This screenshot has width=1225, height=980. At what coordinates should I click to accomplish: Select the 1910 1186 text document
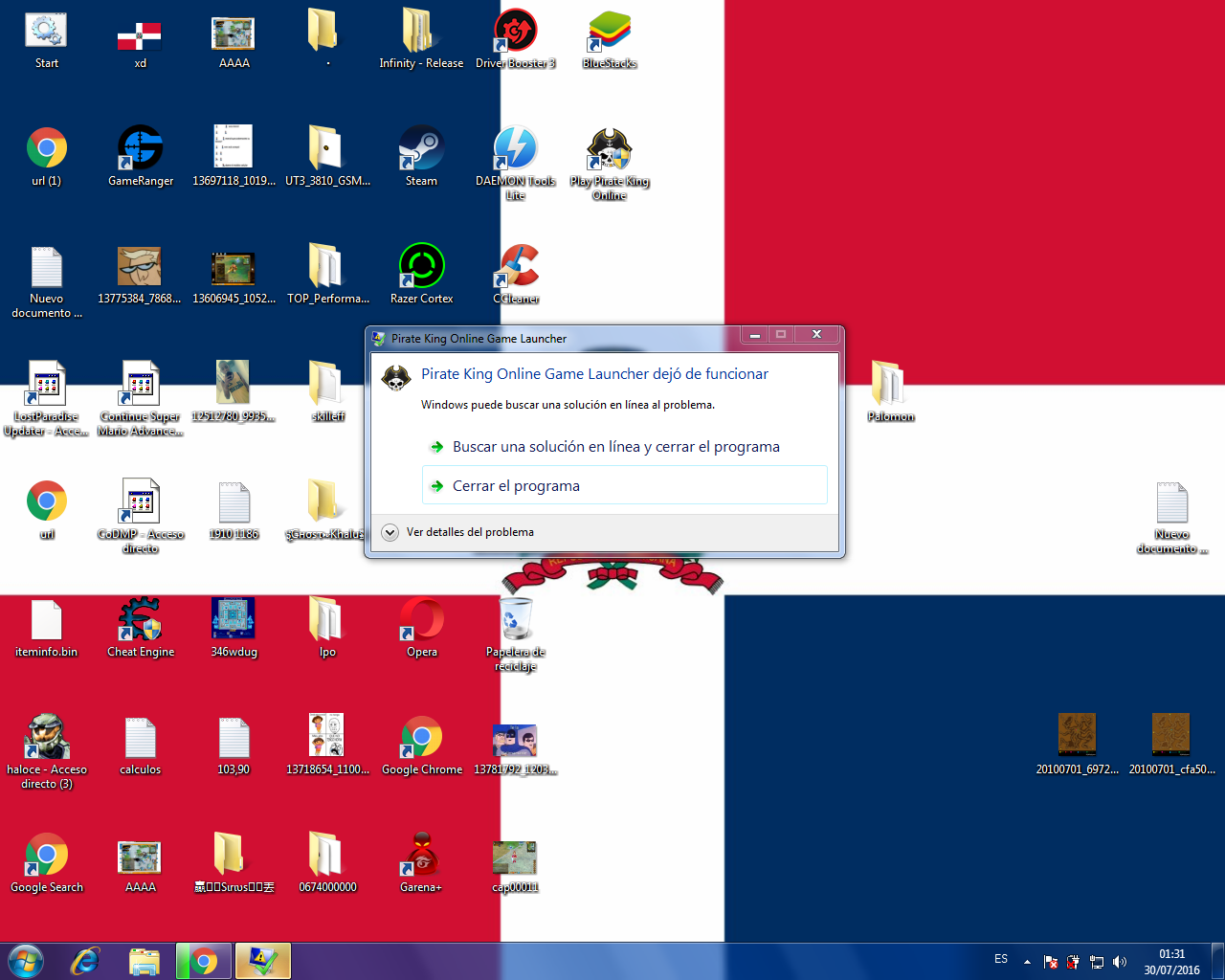[234, 510]
